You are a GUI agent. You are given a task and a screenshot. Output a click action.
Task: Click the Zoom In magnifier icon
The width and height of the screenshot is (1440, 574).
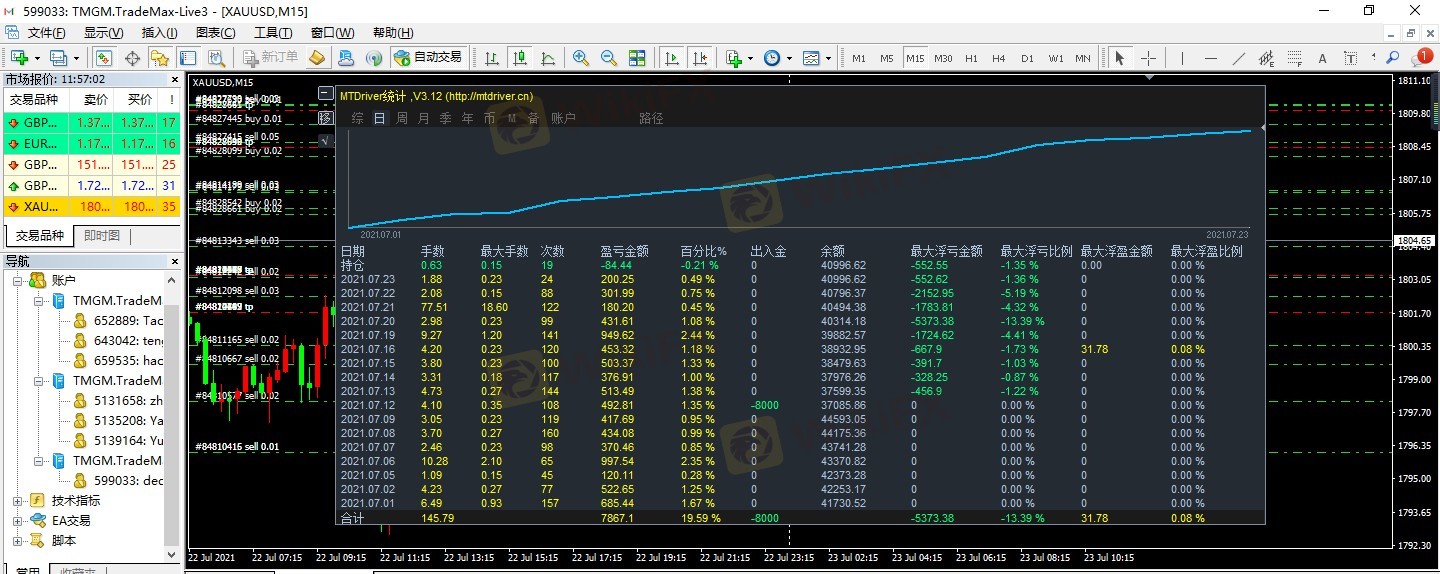pyautogui.click(x=581, y=58)
